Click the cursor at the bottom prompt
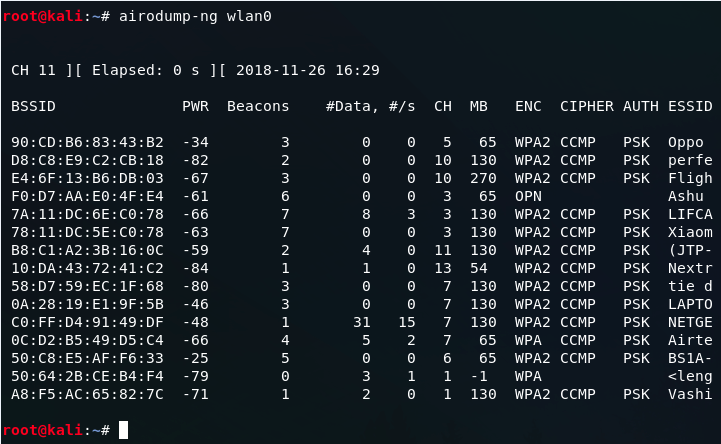 [x=123, y=430]
